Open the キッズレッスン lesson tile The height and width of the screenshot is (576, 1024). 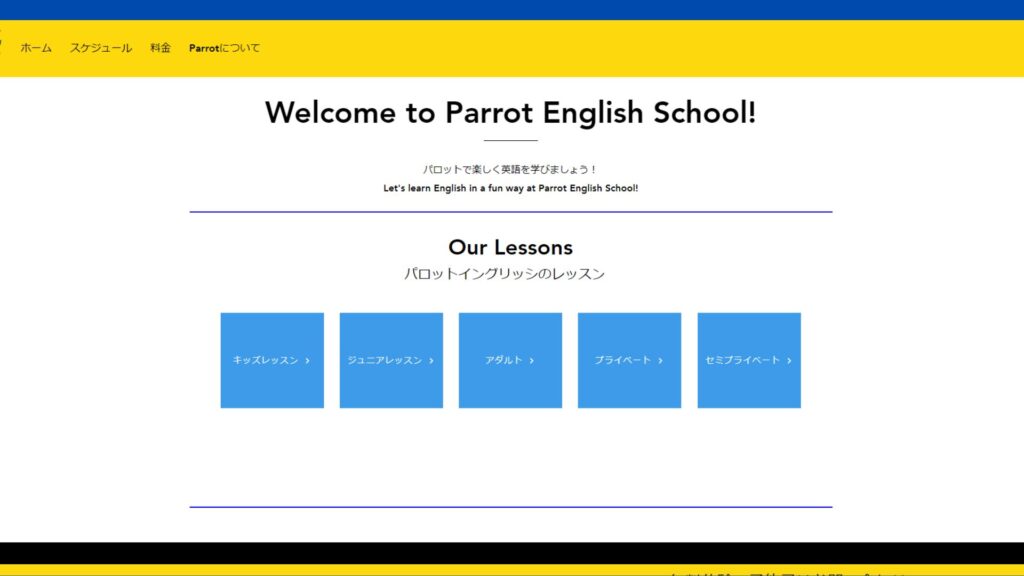coord(272,360)
